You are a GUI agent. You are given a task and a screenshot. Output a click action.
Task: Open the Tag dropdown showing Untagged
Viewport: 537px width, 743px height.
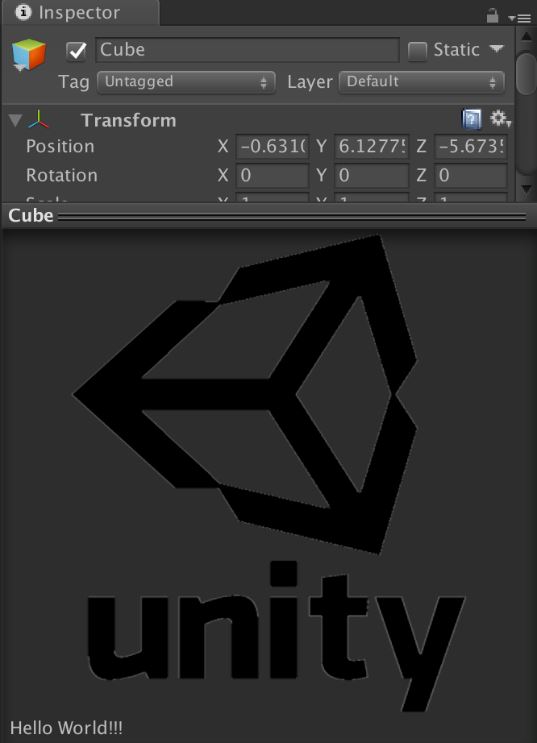tap(186, 82)
